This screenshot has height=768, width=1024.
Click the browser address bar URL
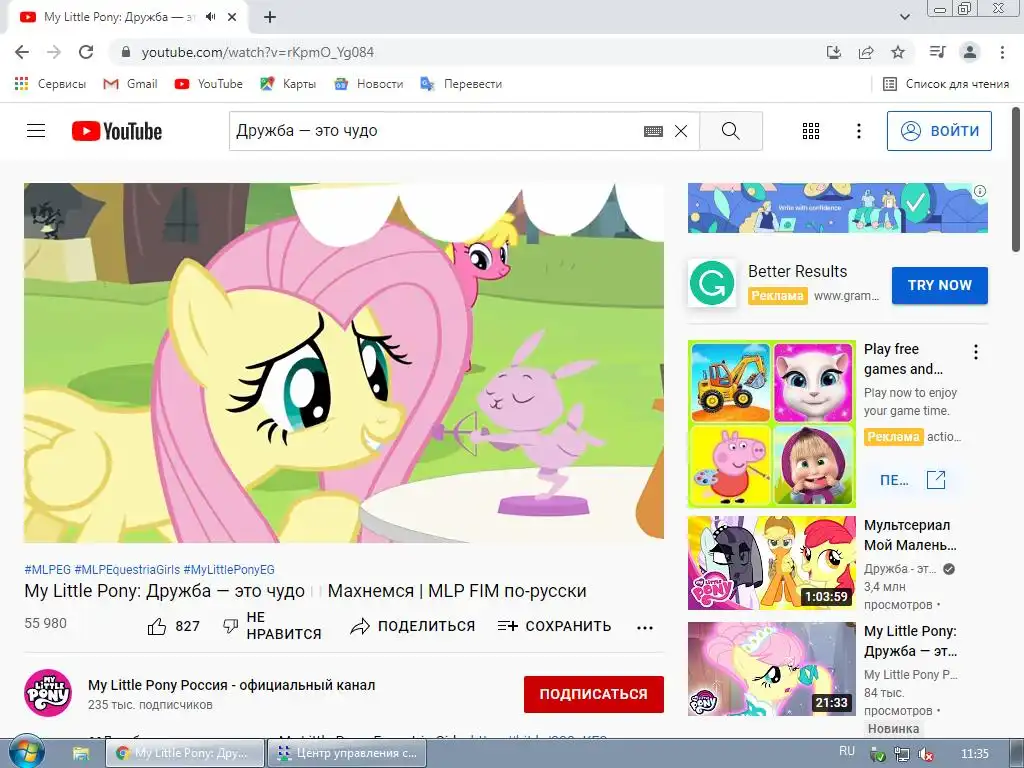pos(257,52)
